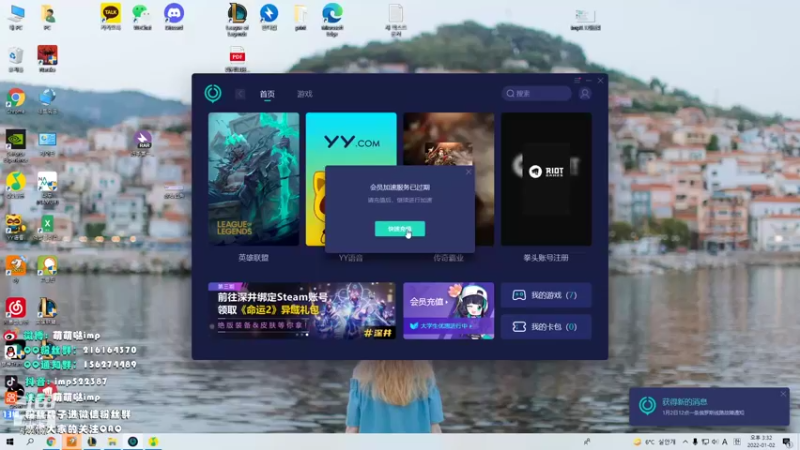Open Discord desktop shortcut
Viewport: 800px width, 450px height.
(174, 16)
